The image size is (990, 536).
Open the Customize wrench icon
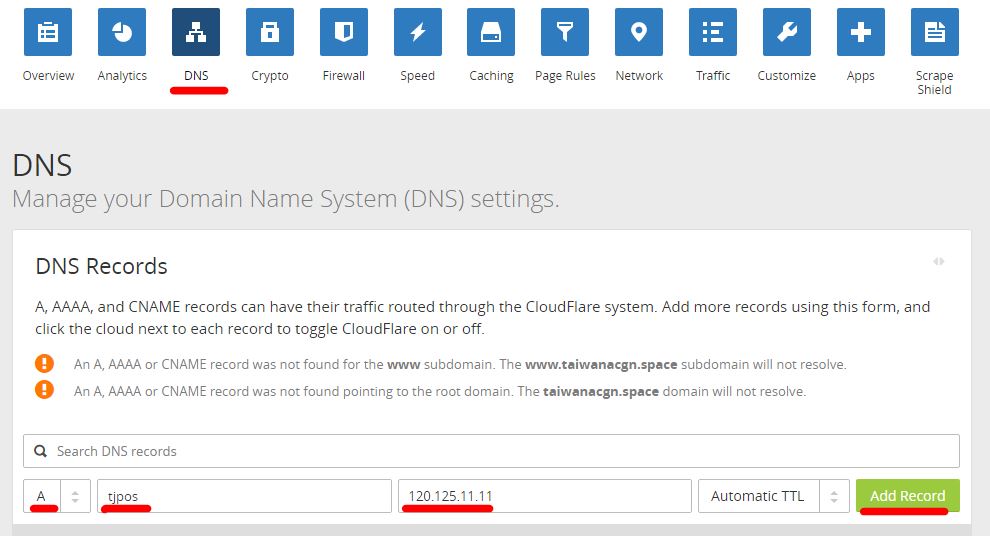click(787, 33)
